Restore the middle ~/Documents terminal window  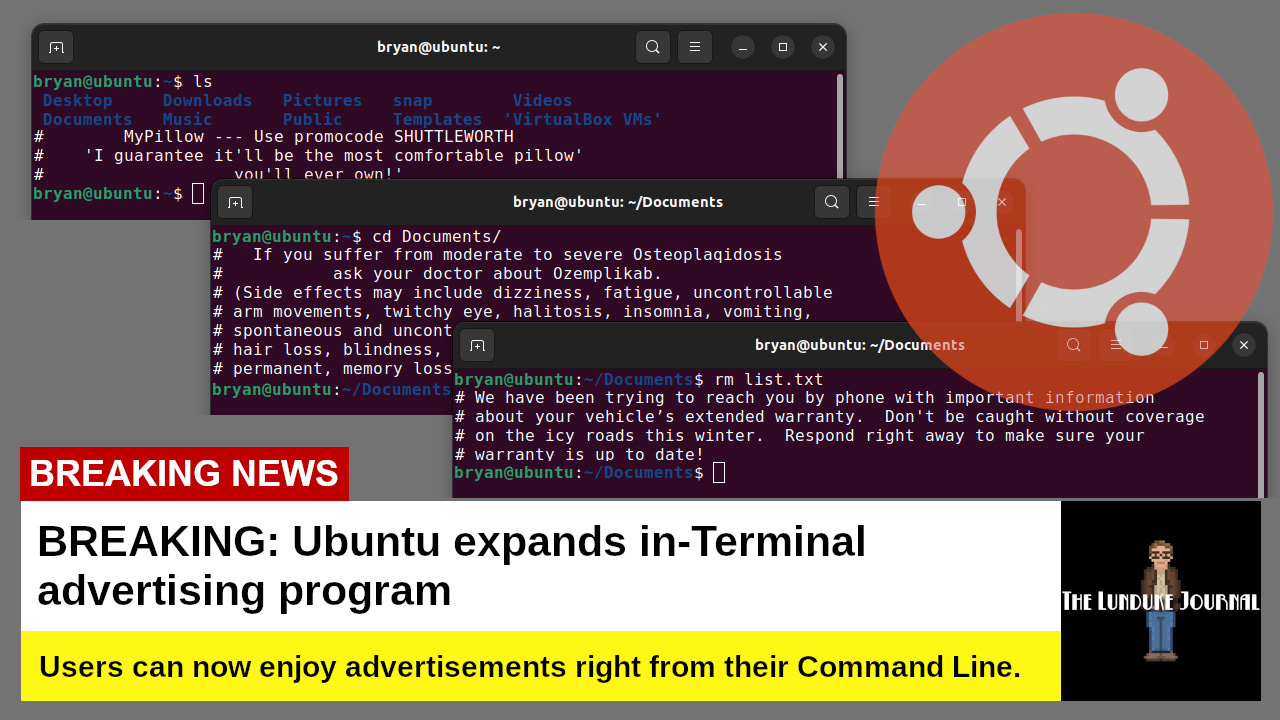[x=960, y=202]
